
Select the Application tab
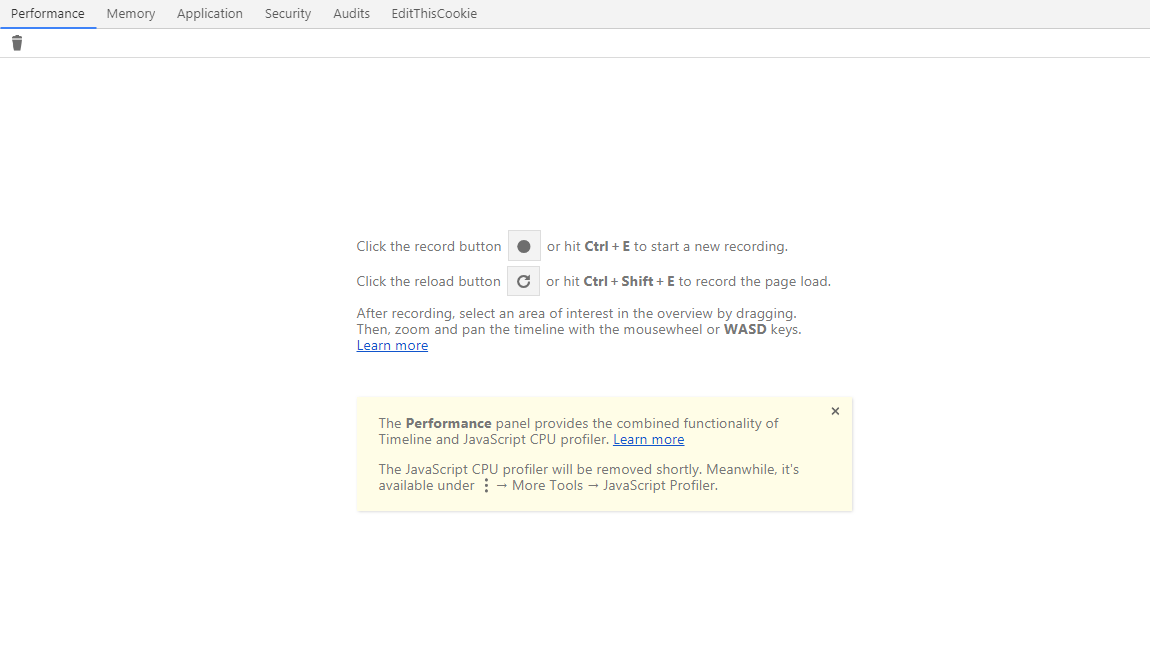[210, 14]
